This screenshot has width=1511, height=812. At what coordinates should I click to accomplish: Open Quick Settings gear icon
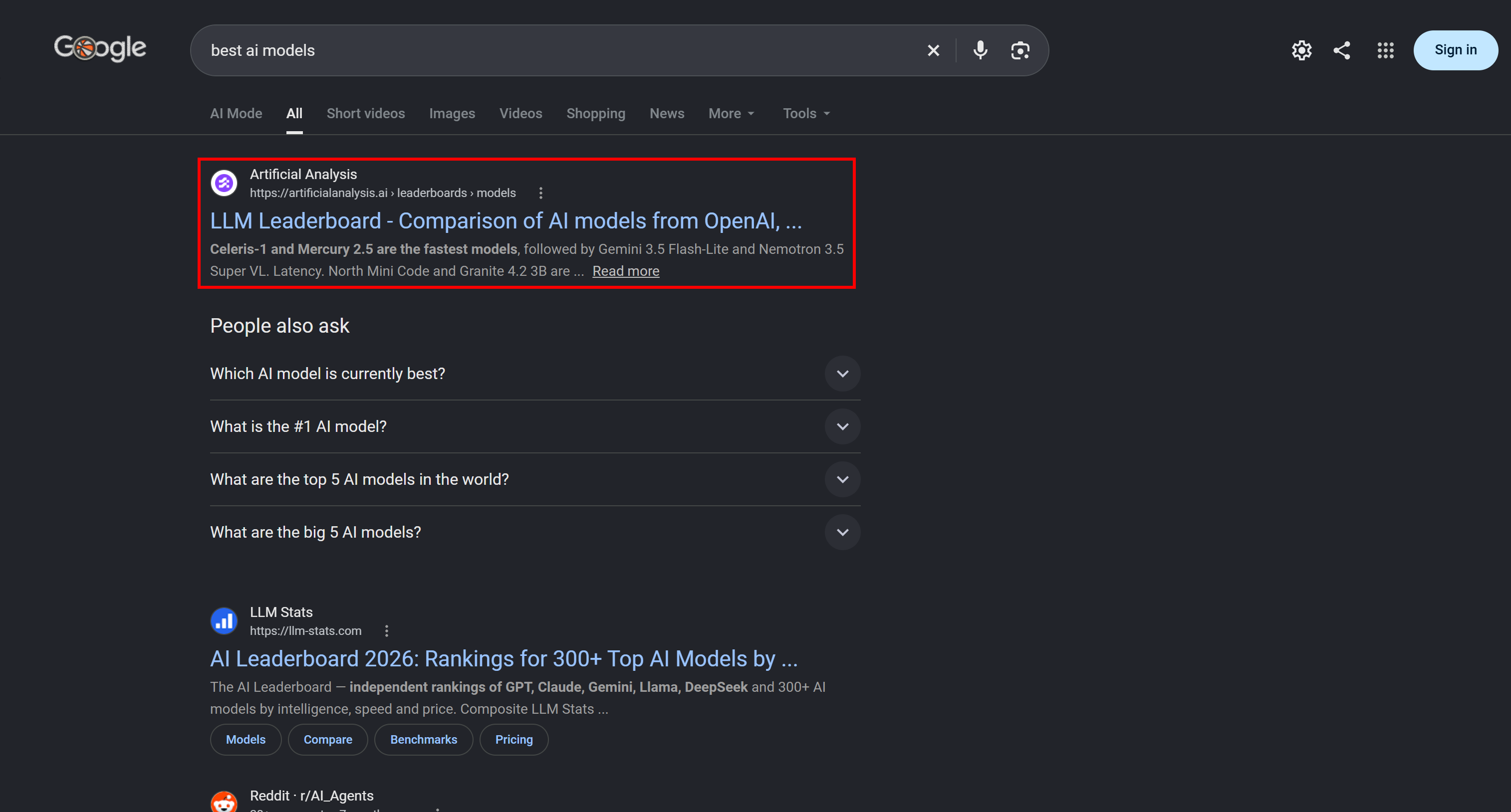(1301, 50)
